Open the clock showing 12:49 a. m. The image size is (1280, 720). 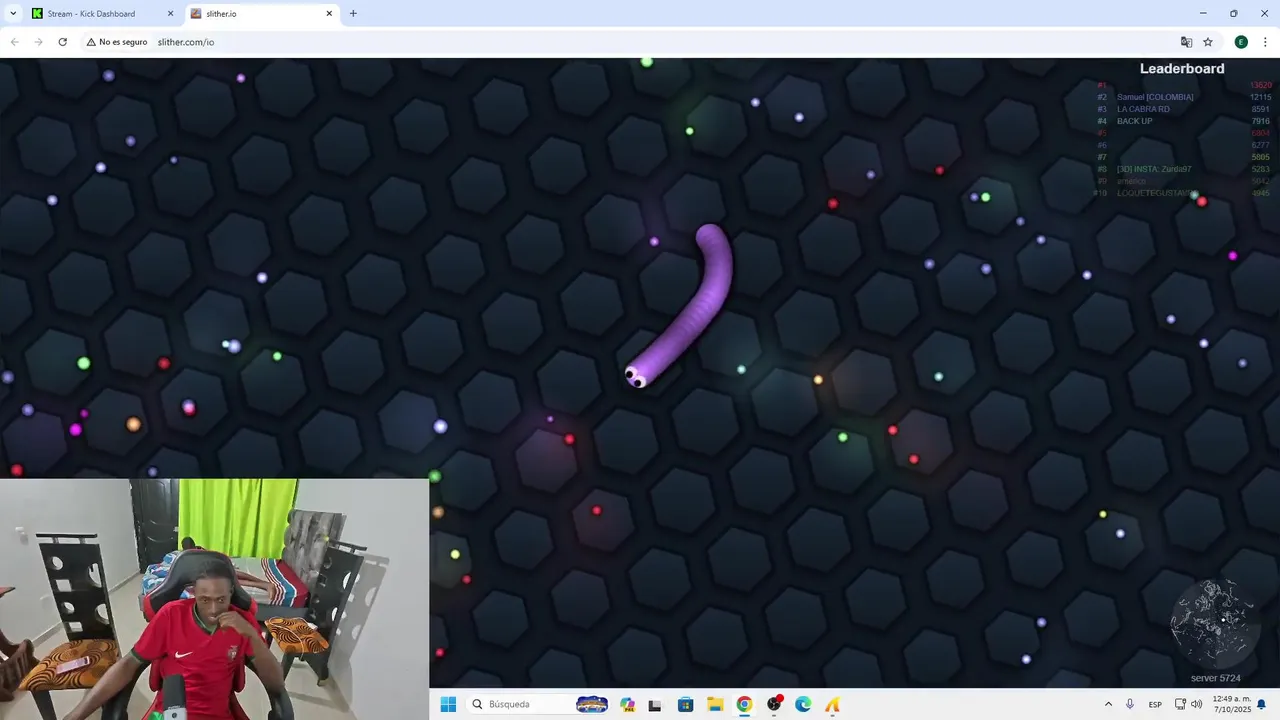1230,704
